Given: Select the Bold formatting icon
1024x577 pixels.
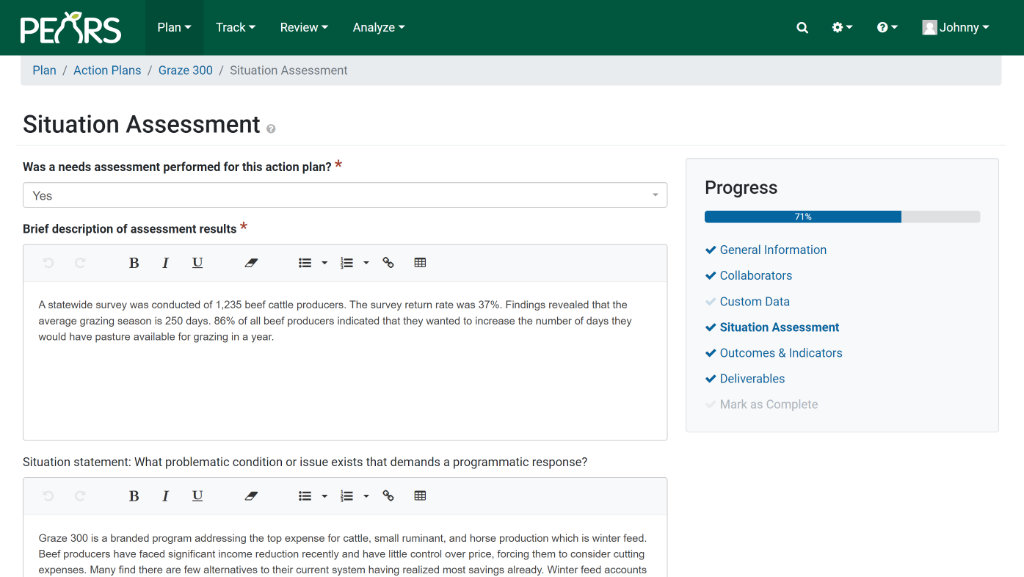Looking at the screenshot, I should pos(134,262).
